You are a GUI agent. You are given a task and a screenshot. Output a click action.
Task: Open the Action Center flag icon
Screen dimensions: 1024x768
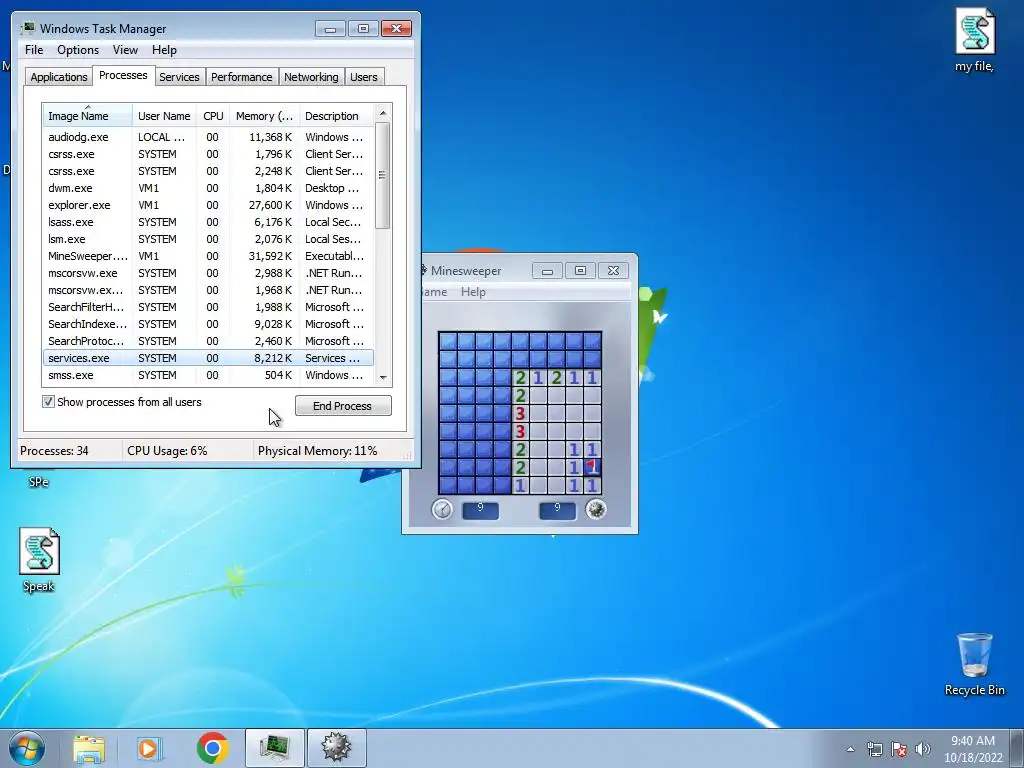tap(899, 749)
